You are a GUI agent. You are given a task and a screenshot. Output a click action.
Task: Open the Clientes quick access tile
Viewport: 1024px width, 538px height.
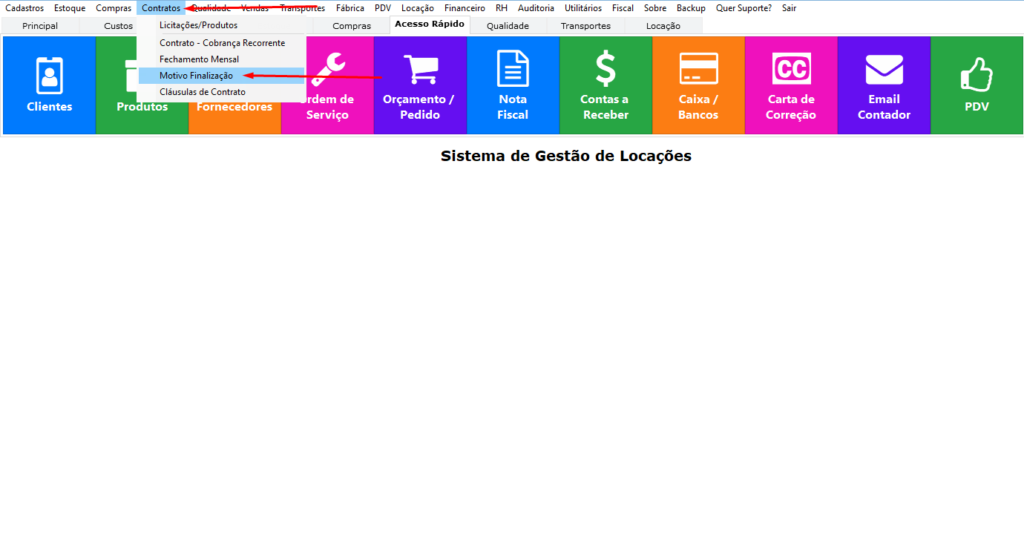49,85
